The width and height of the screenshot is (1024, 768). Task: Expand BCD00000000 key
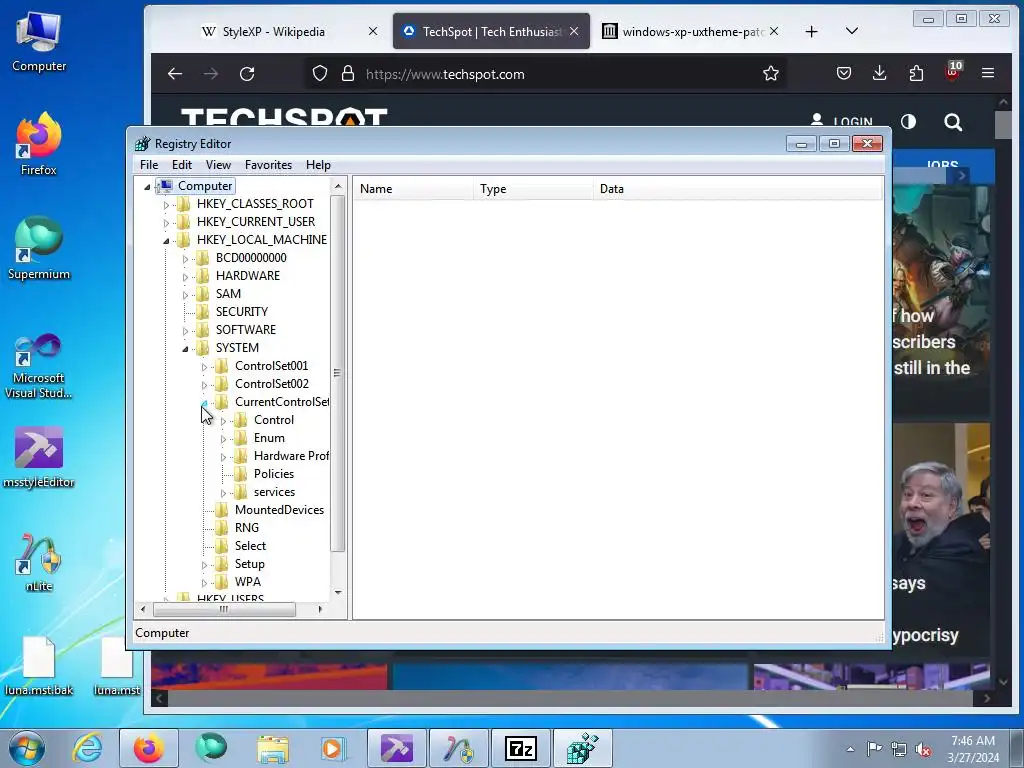tap(185, 259)
